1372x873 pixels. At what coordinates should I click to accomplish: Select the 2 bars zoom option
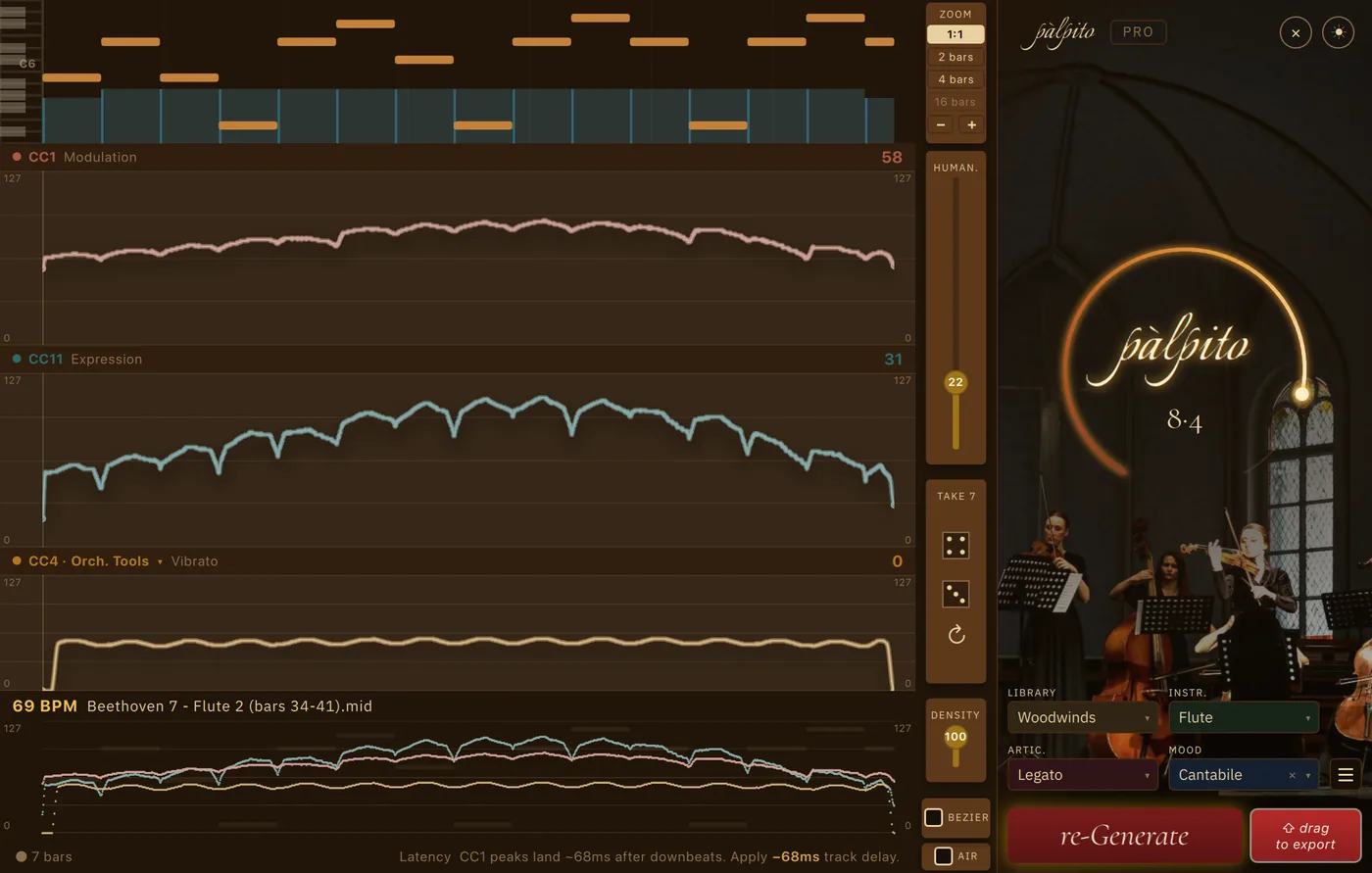tap(955, 57)
